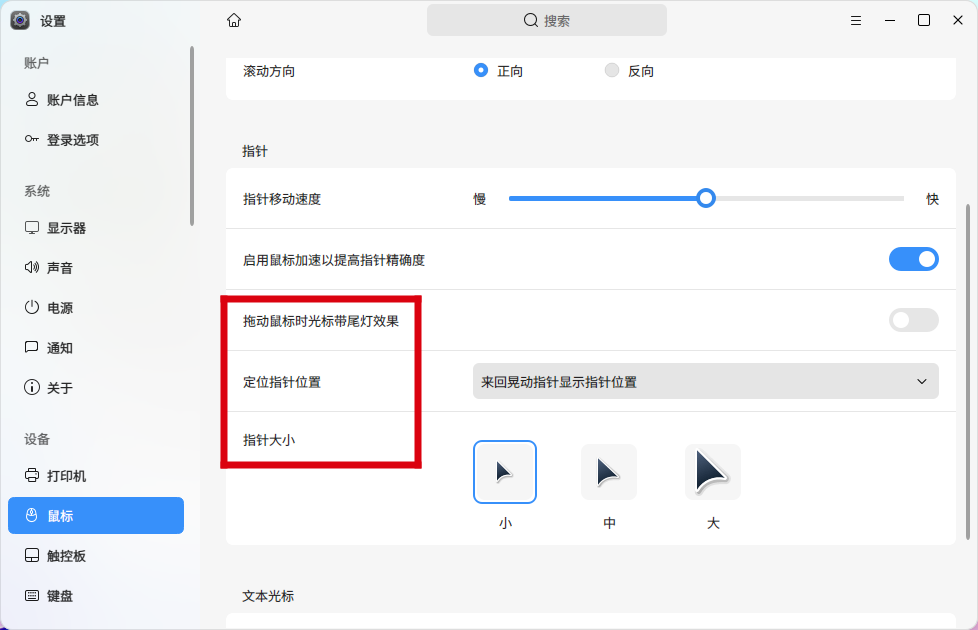
Task: Click the magnifier icon in search bar
Action: (x=531, y=21)
